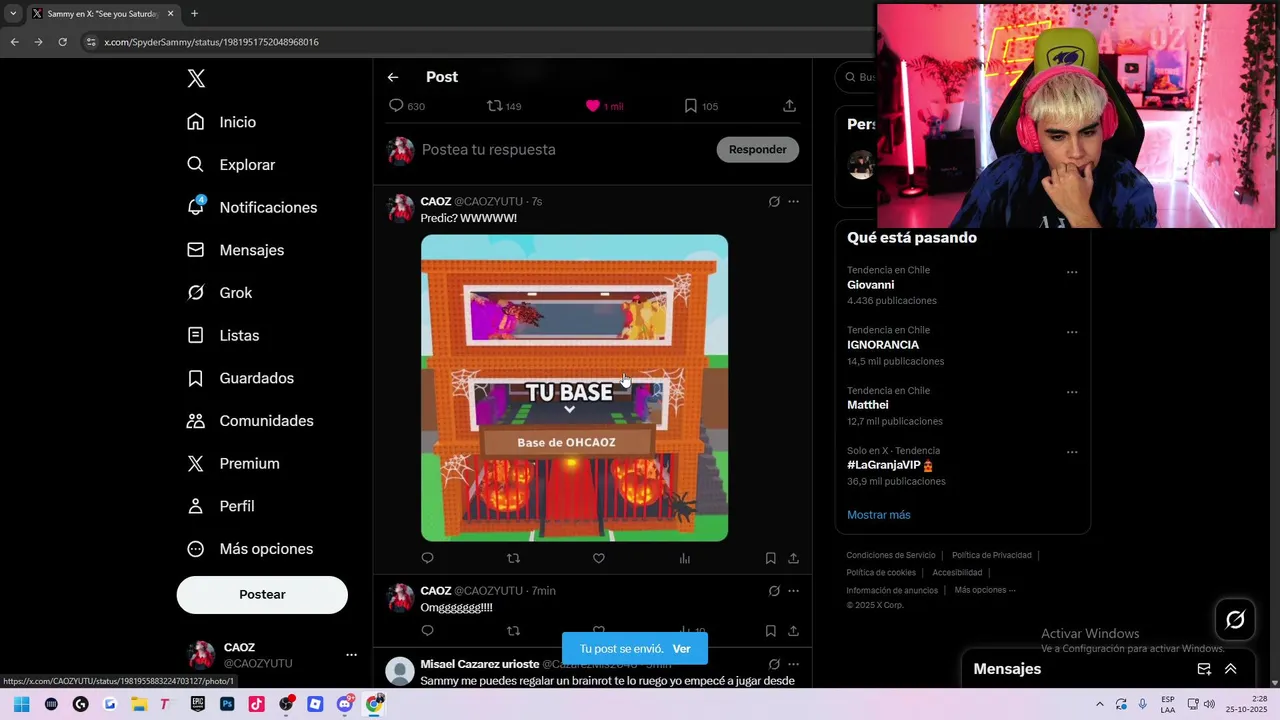The height and width of the screenshot is (720, 1280).
Task: Click the Guardados bookmark icon in sidebar
Action: point(196,378)
